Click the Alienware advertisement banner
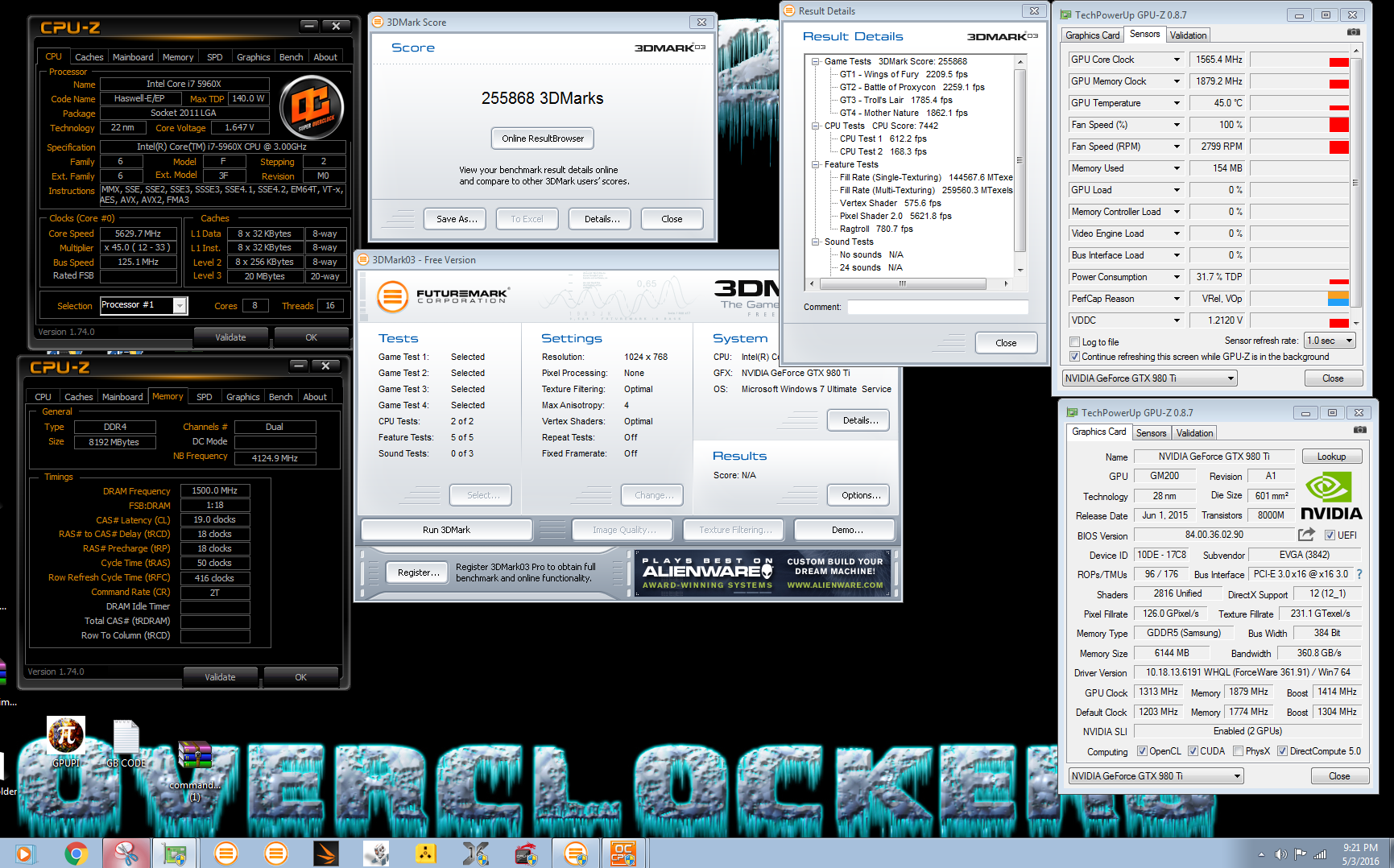Viewport: 1394px width, 868px height. (x=763, y=573)
